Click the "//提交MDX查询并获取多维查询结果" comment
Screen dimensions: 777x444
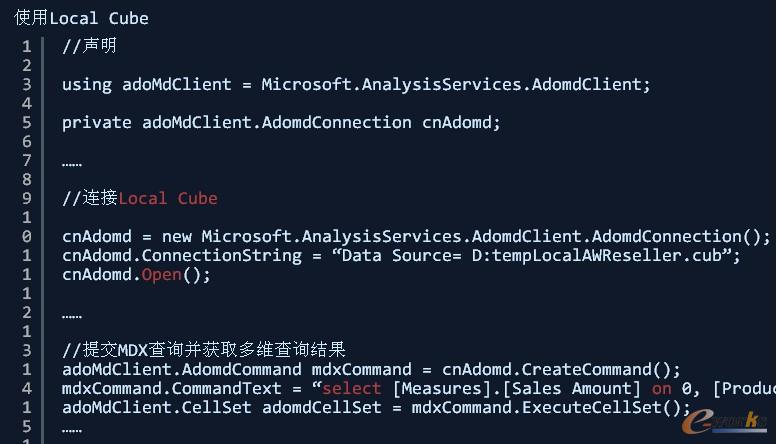tap(203, 350)
